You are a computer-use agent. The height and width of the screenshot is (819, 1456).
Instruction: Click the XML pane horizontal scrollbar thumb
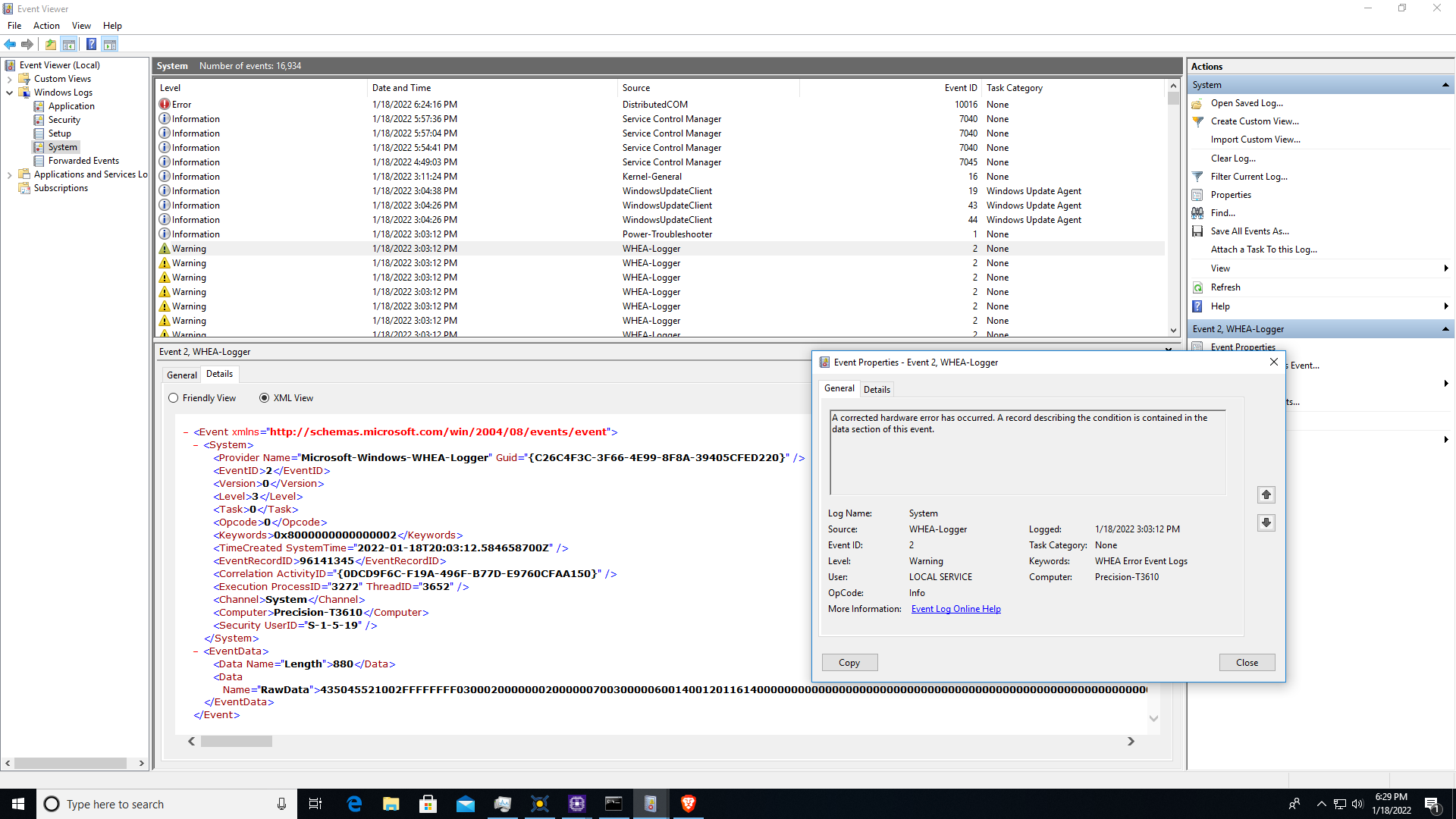tap(236, 742)
